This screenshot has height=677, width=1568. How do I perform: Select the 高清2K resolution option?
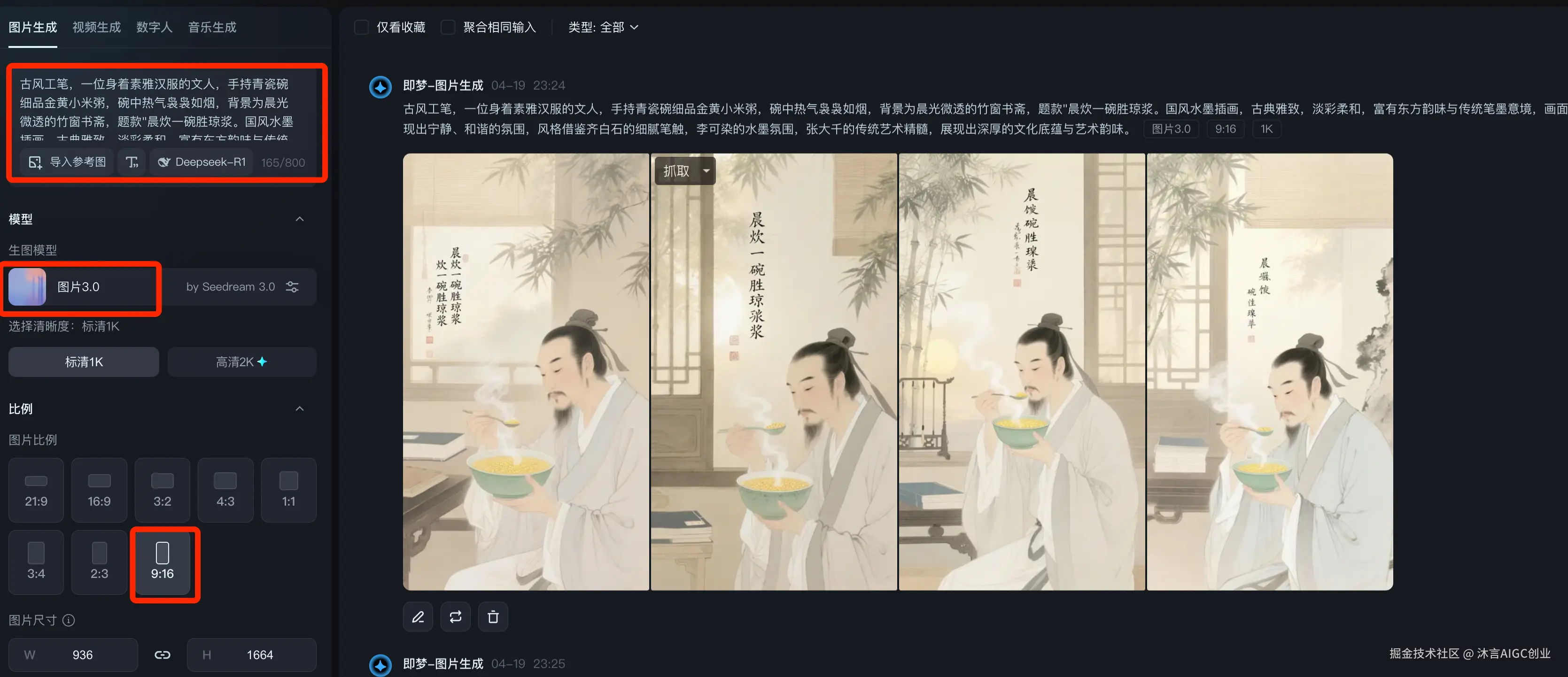241,362
